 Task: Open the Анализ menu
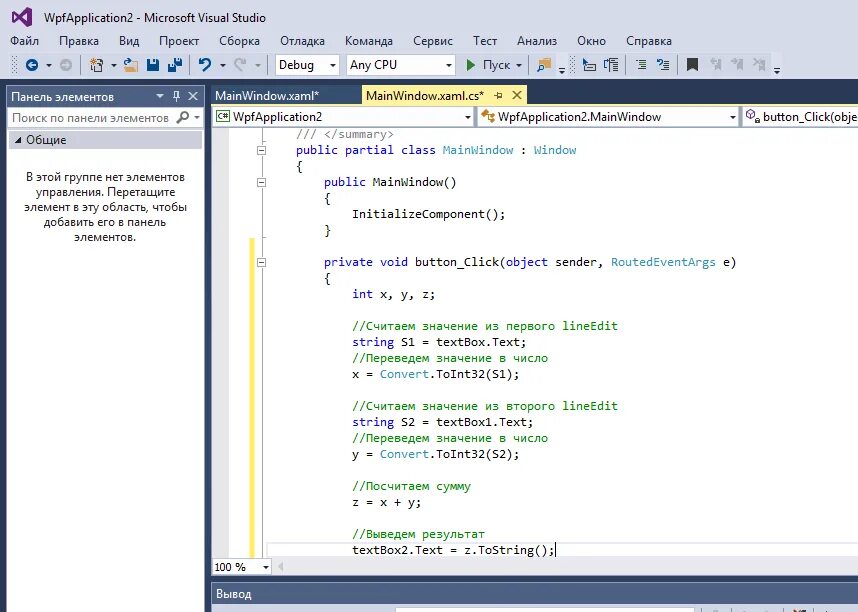pos(537,41)
